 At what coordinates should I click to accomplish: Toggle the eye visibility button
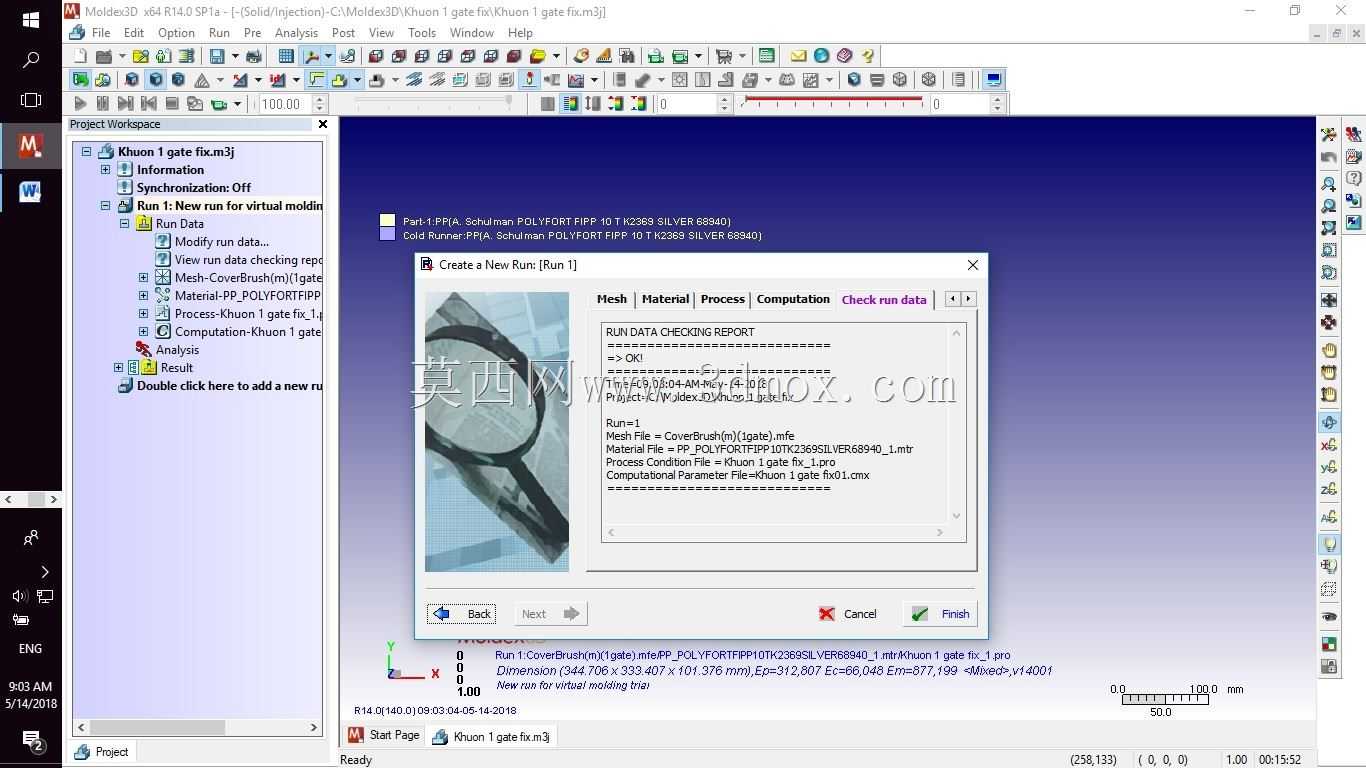tap(1329, 616)
